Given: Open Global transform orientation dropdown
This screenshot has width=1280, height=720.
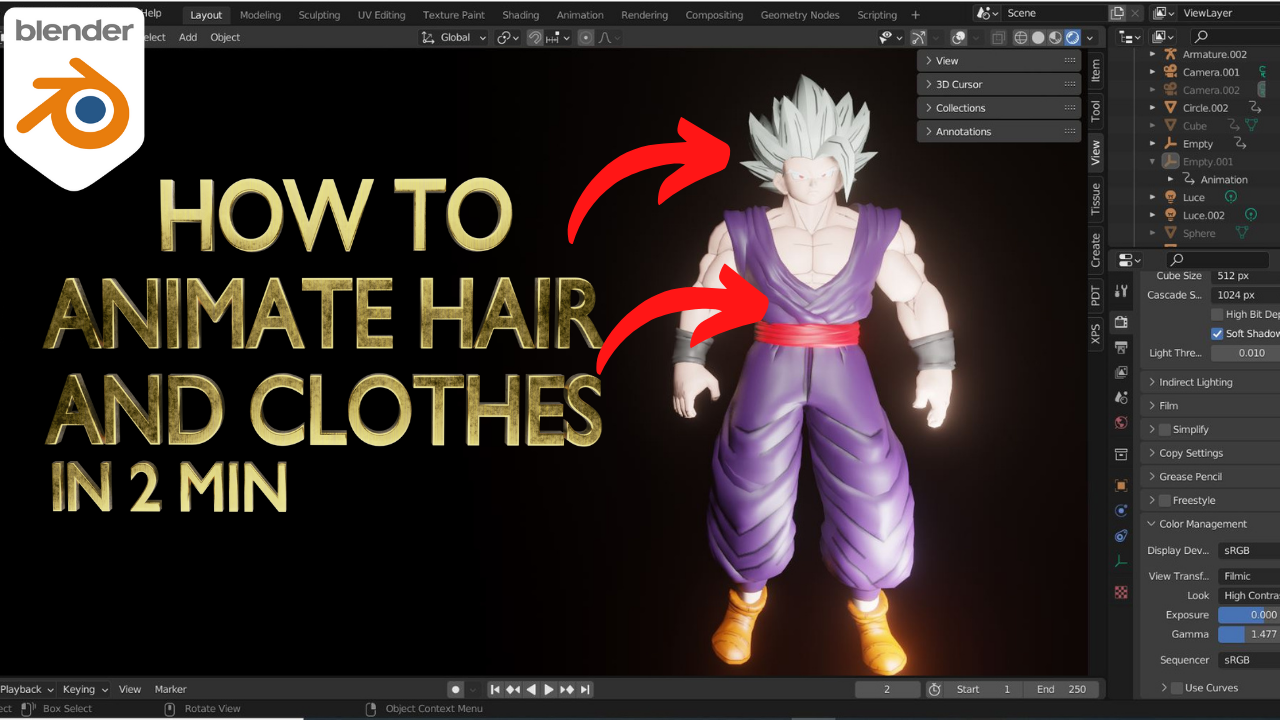Looking at the screenshot, I should [x=455, y=38].
